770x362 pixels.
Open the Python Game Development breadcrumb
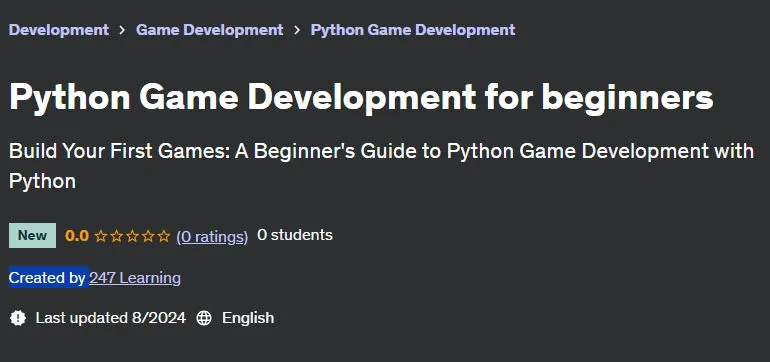[413, 30]
